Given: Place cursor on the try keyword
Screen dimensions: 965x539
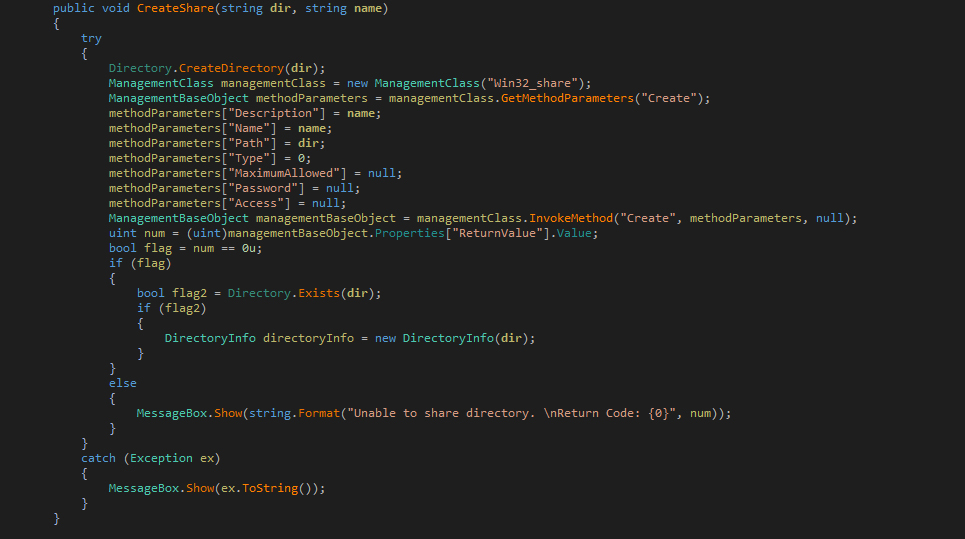Looking at the screenshot, I should (91, 38).
